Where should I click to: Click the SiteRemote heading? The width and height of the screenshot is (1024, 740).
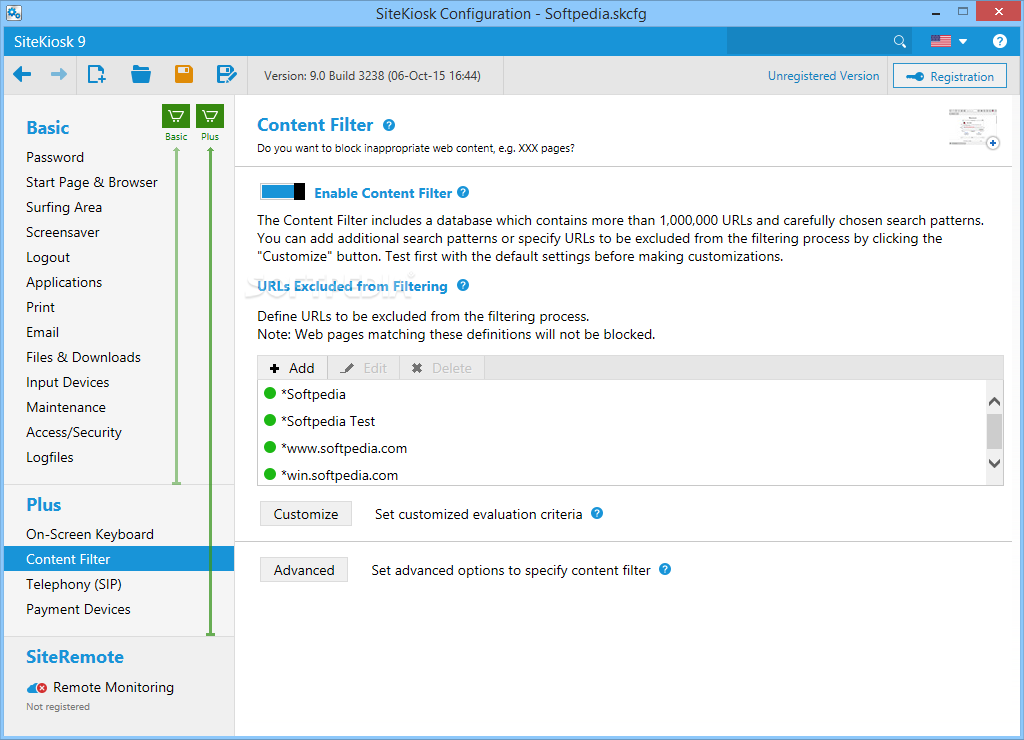[x=75, y=656]
